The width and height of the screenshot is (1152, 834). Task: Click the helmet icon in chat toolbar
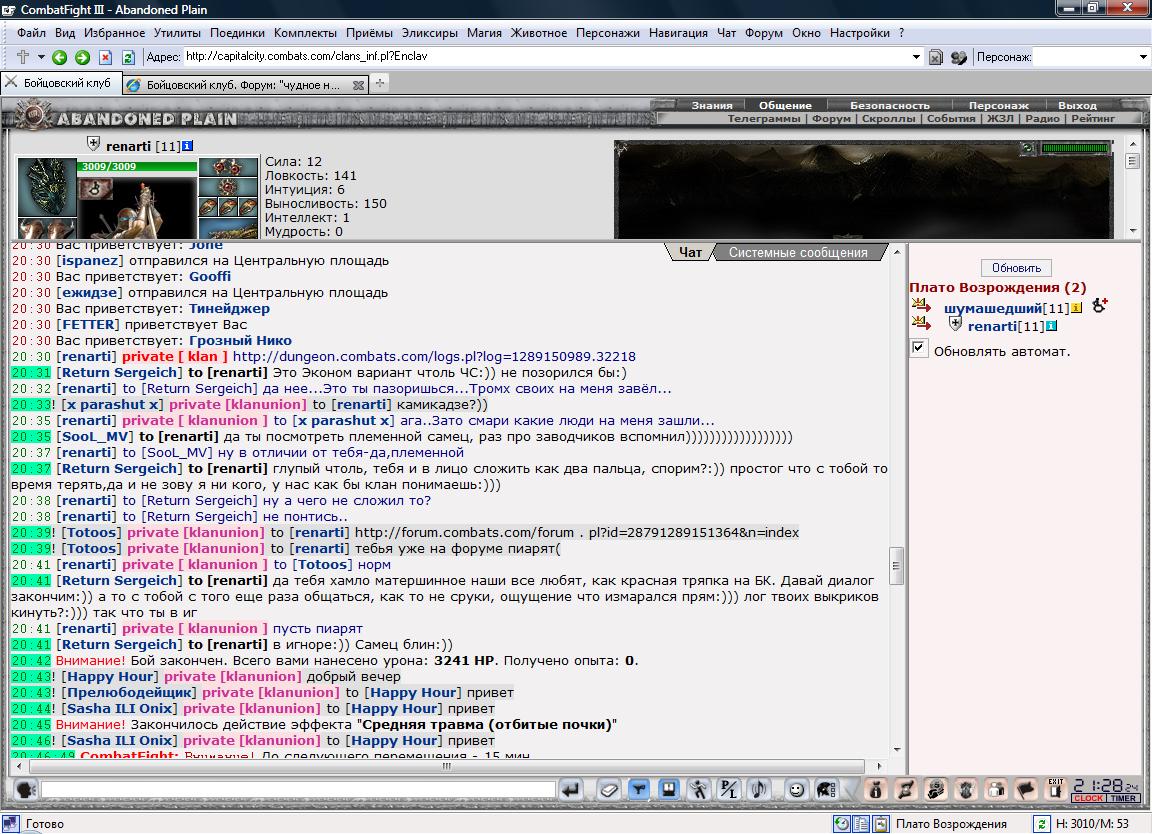coord(826,790)
